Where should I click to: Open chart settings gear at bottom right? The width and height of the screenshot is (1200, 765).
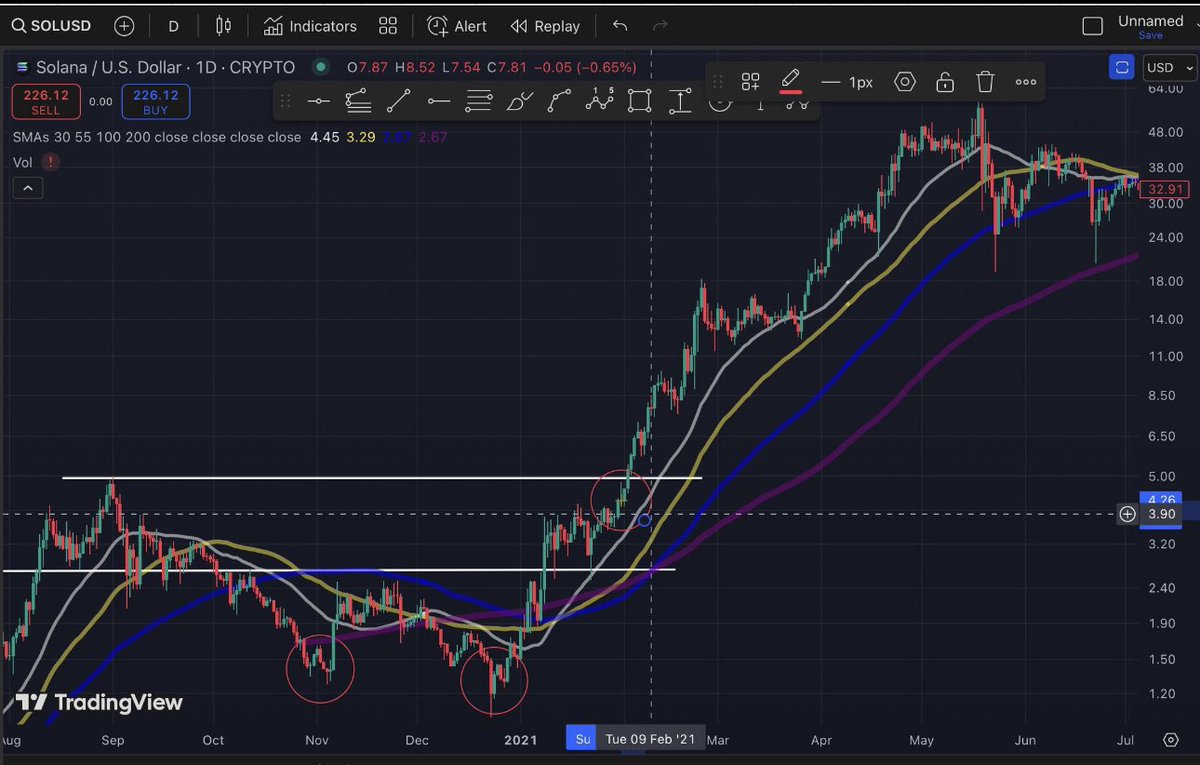(1171, 740)
